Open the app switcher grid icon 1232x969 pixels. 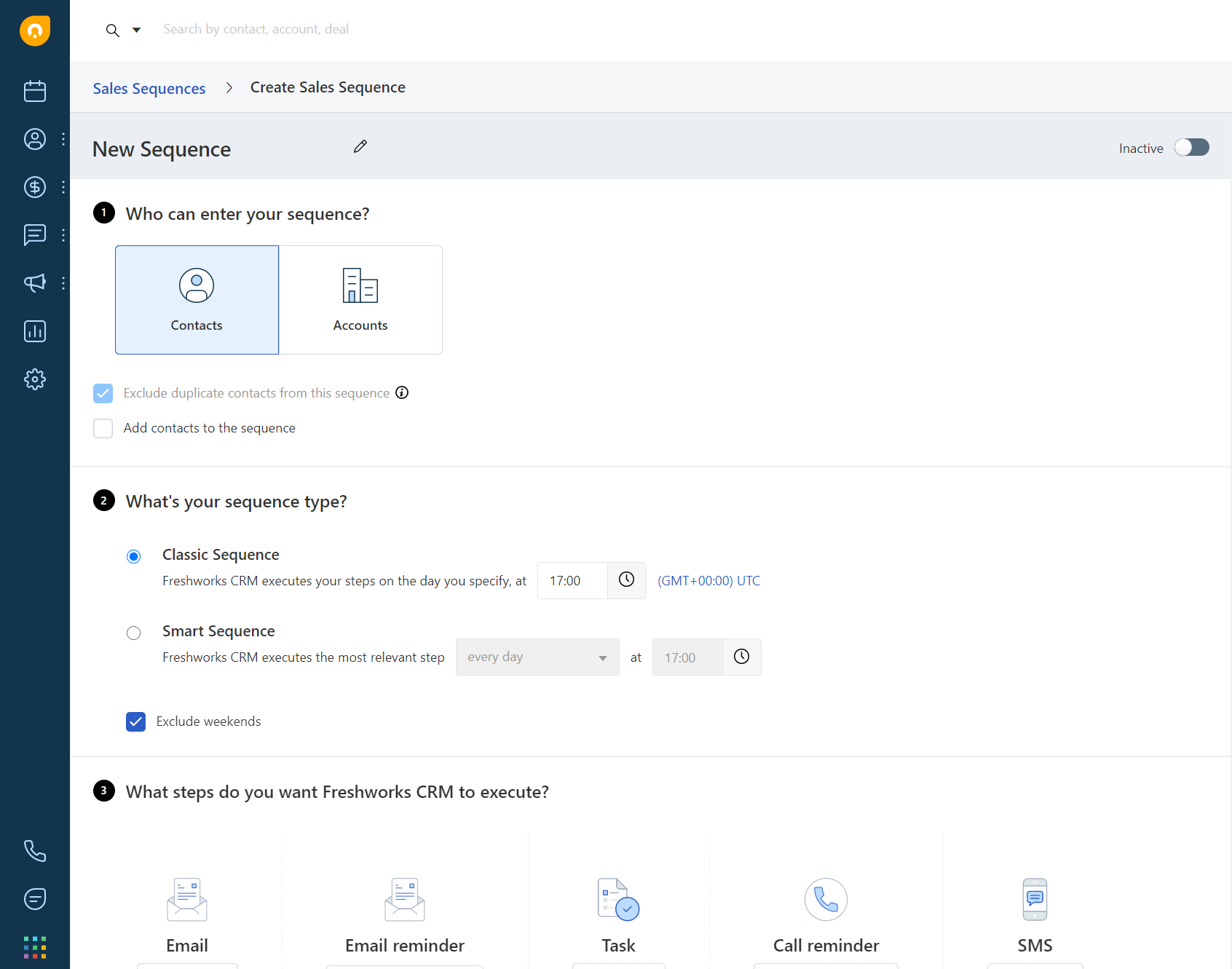tap(34, 947)
